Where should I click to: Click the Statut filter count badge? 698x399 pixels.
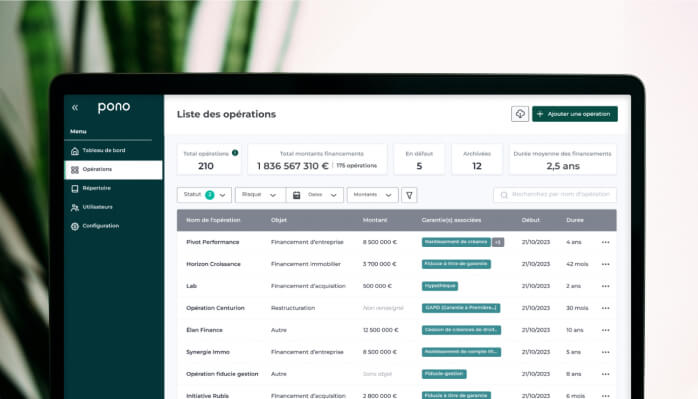(x=210, y=195)
